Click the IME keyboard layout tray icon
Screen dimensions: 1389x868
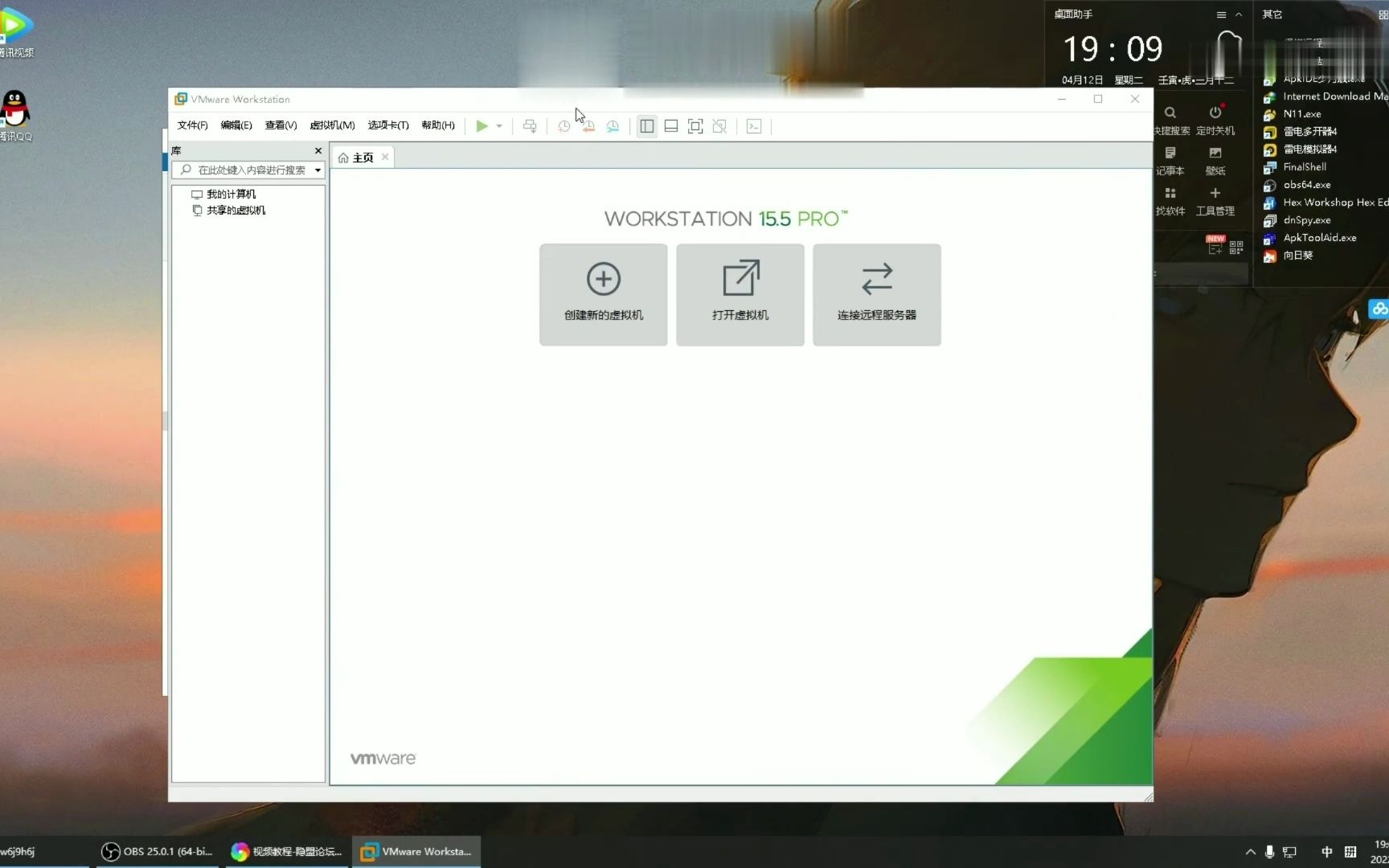1350,852
